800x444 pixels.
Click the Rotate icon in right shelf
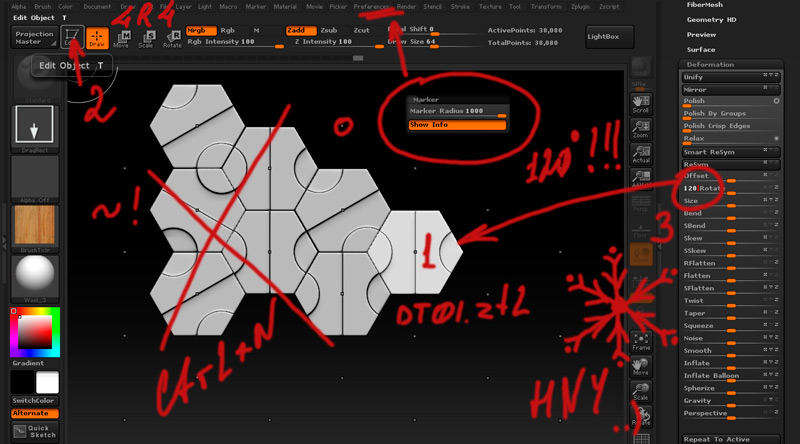(641, 416)
